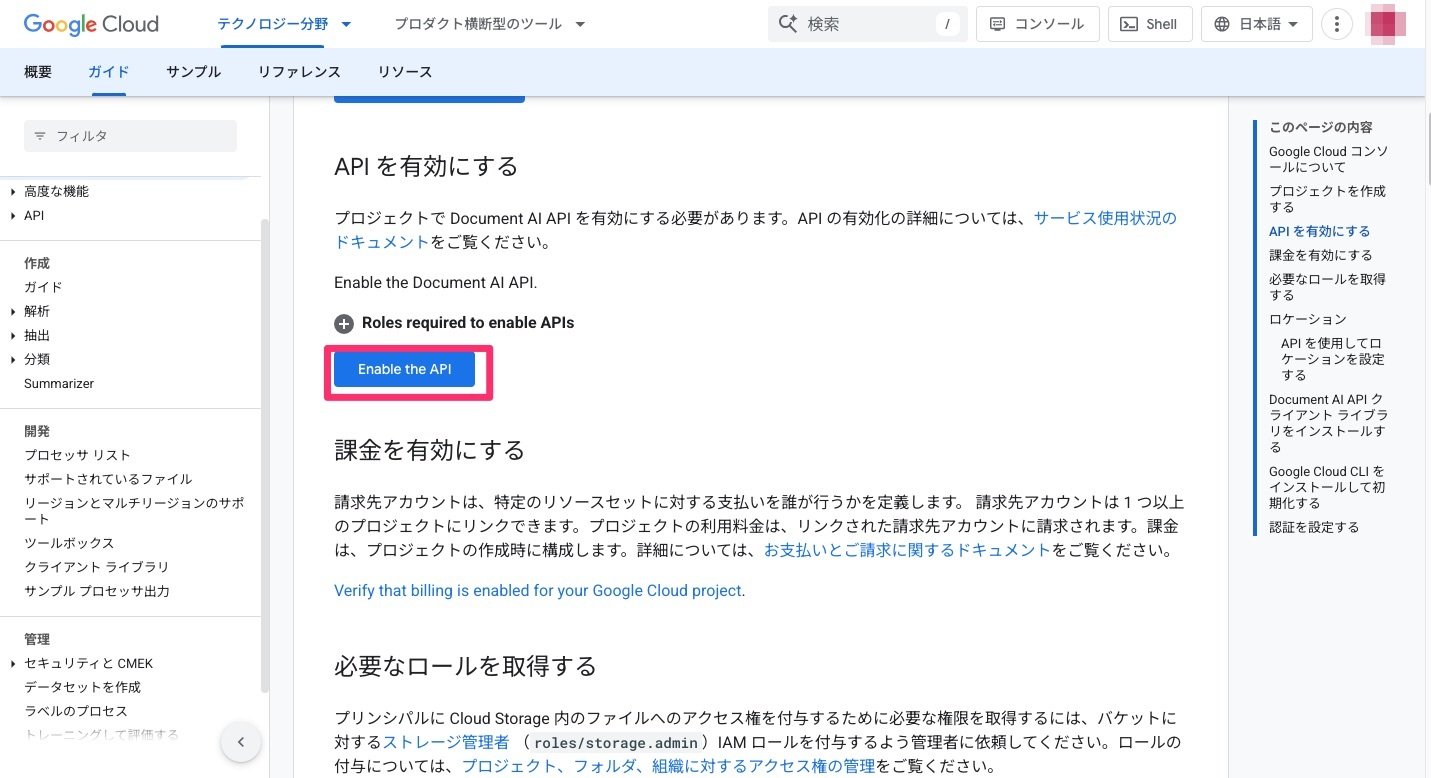The width and height of the screenshot is (1431, 778).
Task: Expand the API section in the sidebar
Action: pyautogui.click(x=12, y=215)
